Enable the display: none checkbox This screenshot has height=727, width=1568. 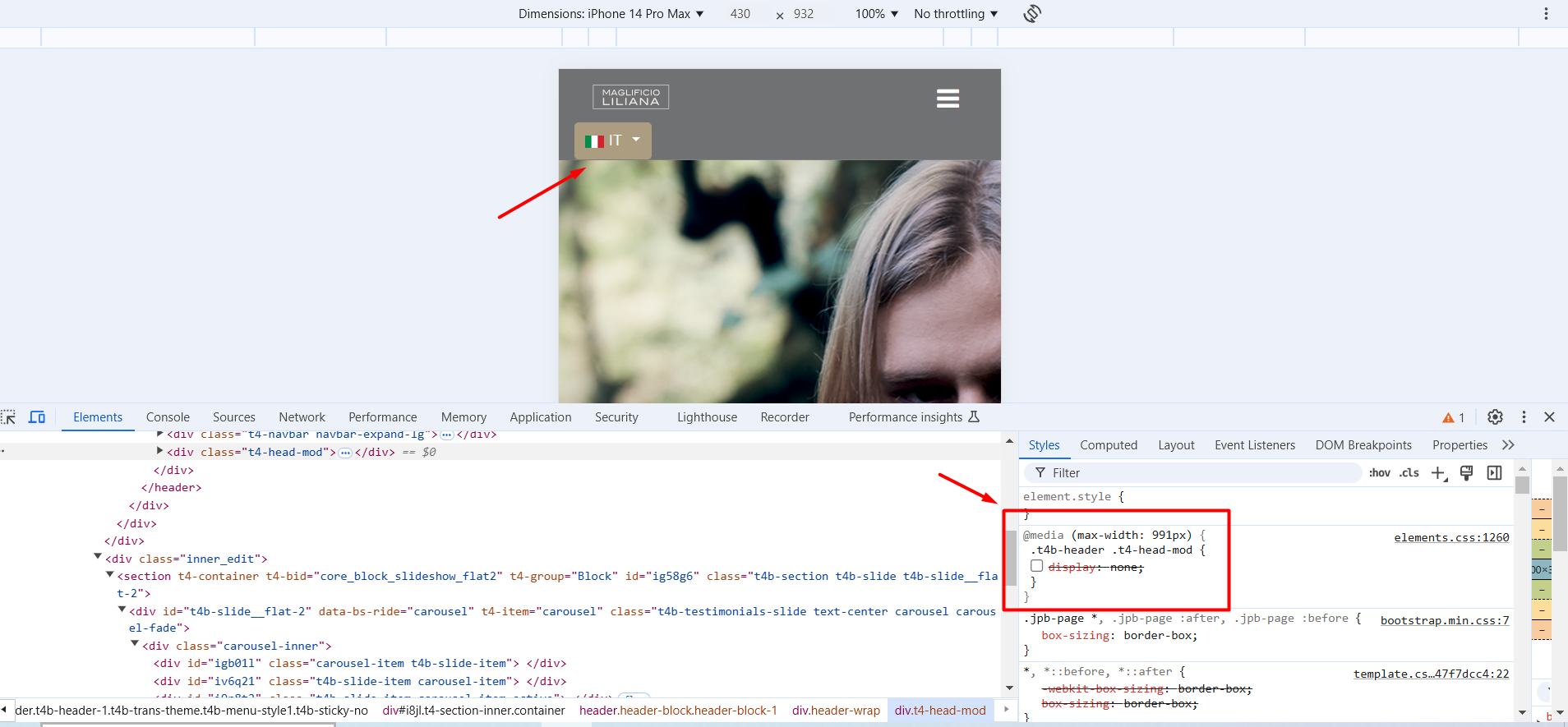[x=1037, y=566]
